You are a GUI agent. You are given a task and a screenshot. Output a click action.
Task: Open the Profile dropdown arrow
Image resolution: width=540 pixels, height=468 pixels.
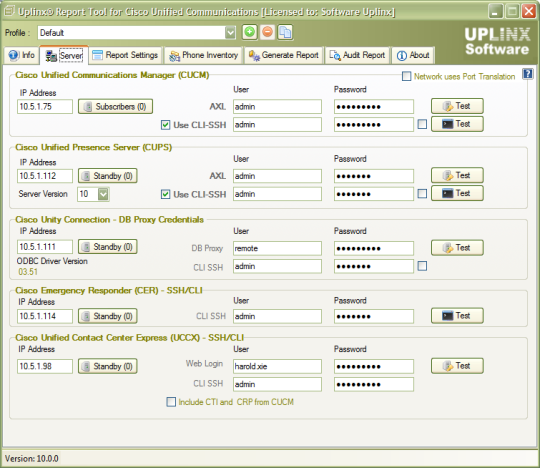click(230, 33)
